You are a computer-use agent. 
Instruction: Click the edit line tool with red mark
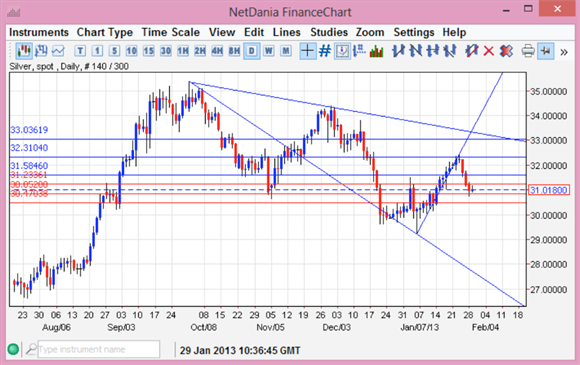[472, 51]
